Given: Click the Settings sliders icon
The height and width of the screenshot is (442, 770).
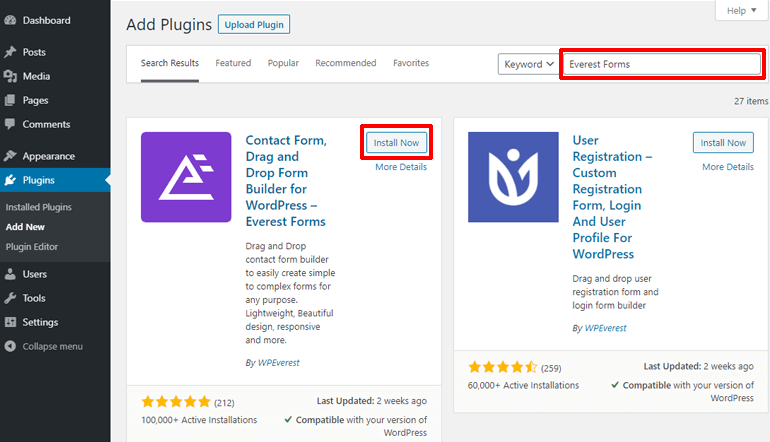Looking at the screenshot, I should [x=10, y=322].
